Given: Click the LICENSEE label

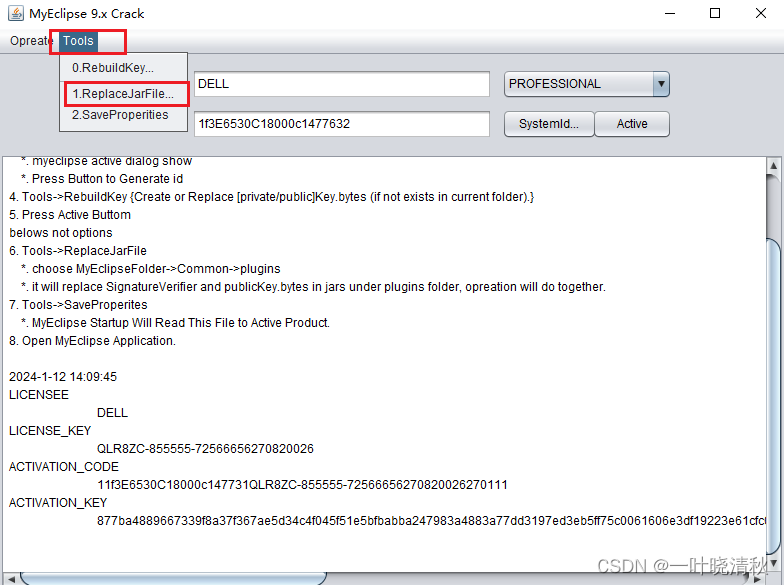Looking at the screenshot, I should click(x=39, y=395).
